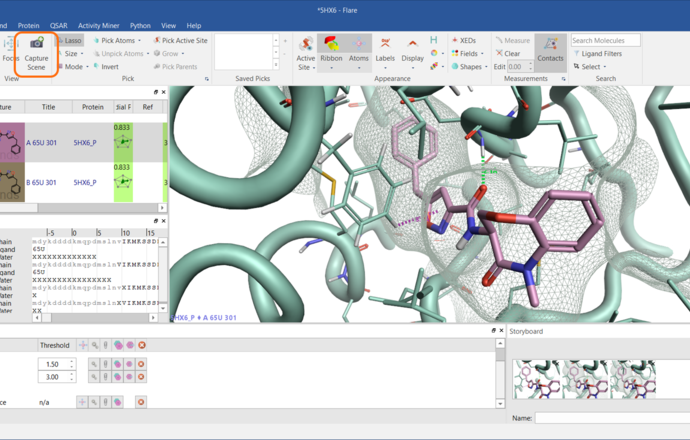Screen dimensions: 690x440
Task: Click Pick Active Site
Action: click(180, 40)
